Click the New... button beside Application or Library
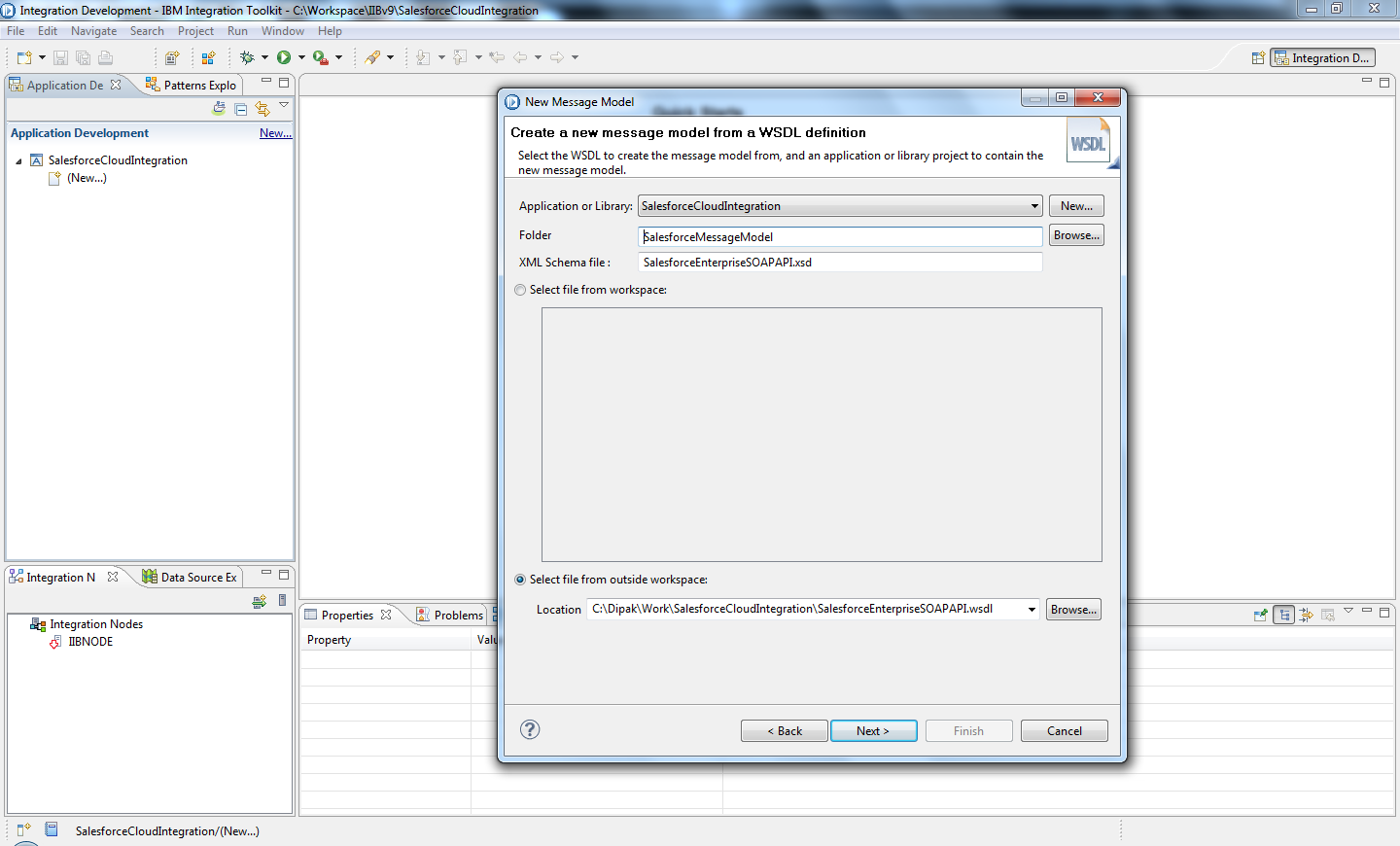Viewport: 1400px width, 846px height. [x=1076, y=206]
